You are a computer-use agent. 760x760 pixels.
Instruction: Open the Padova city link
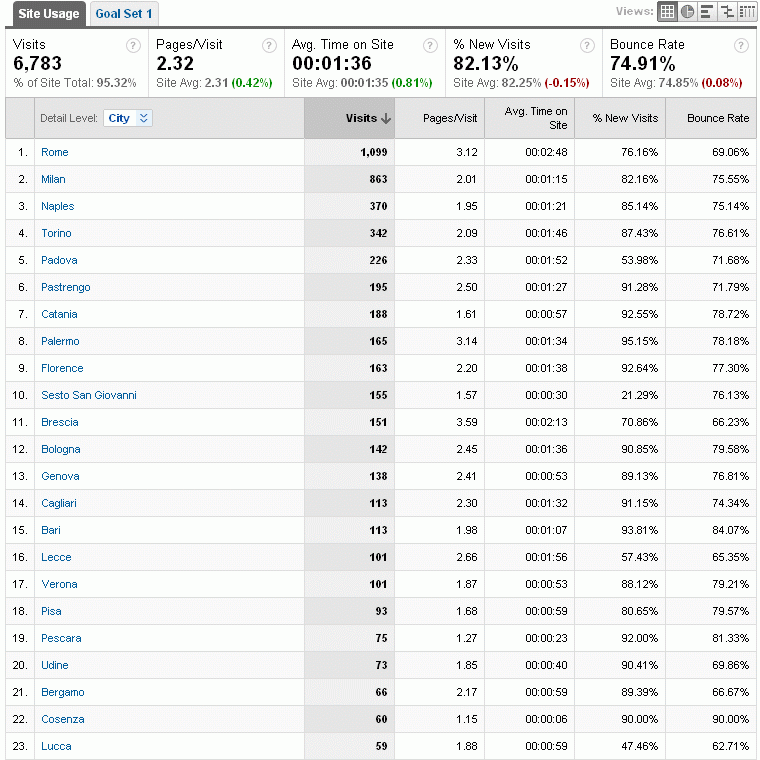(59, 260)
